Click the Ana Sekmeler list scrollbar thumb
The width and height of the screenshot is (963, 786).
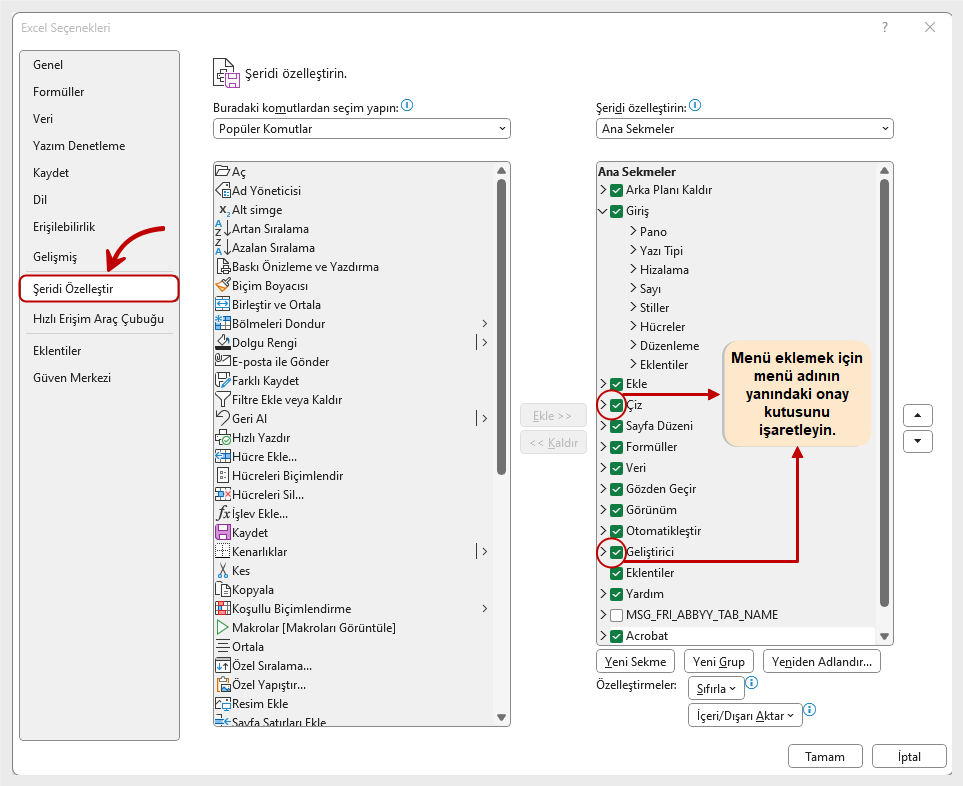click(884, 393)
